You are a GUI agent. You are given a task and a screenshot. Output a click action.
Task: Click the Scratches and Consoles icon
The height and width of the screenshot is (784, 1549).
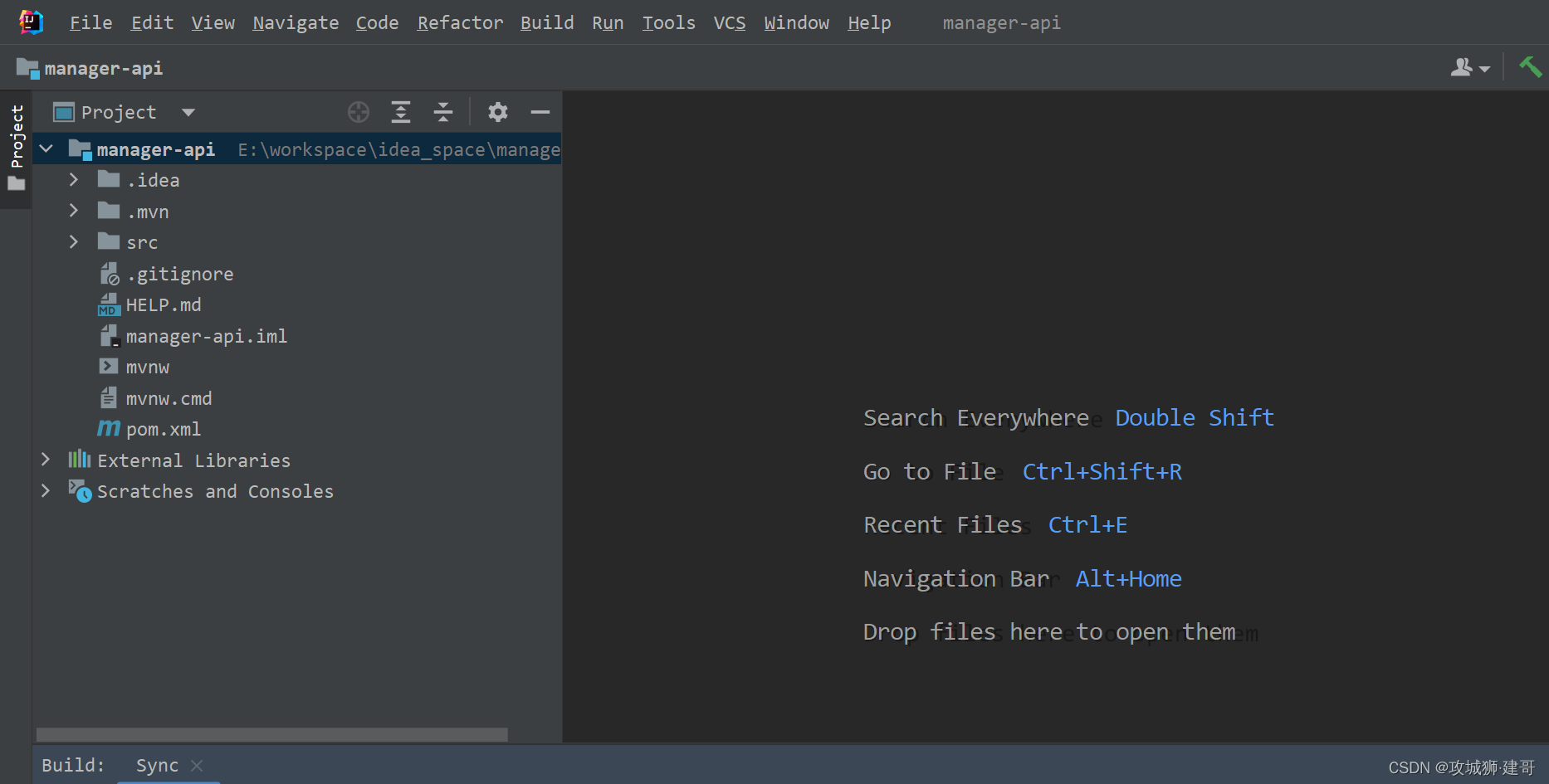80,490
